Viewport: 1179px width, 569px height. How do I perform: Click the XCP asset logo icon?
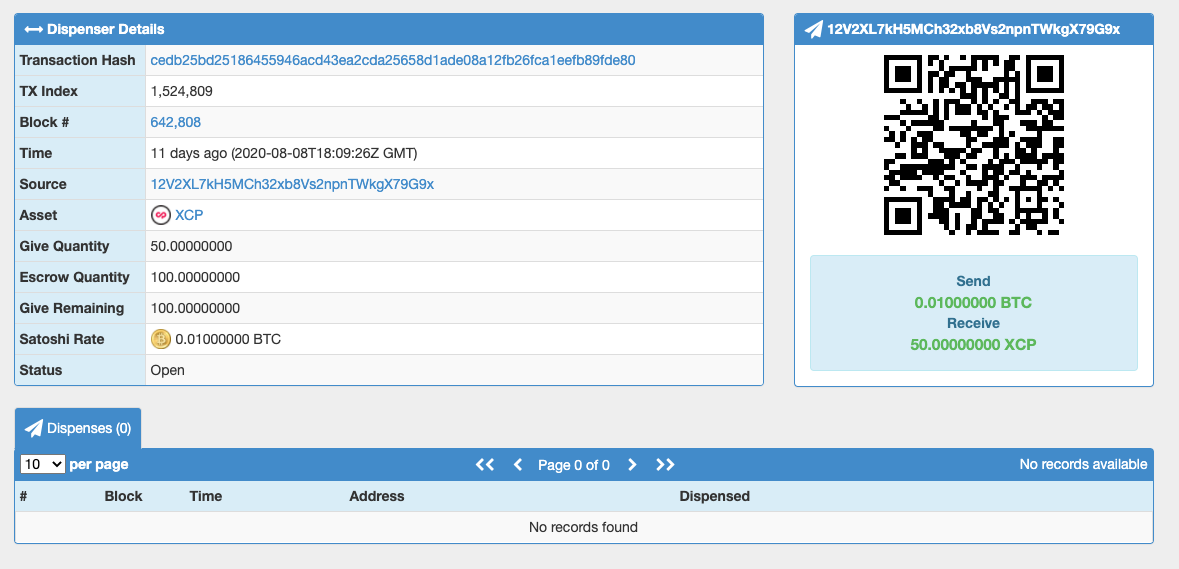(160, 215)
